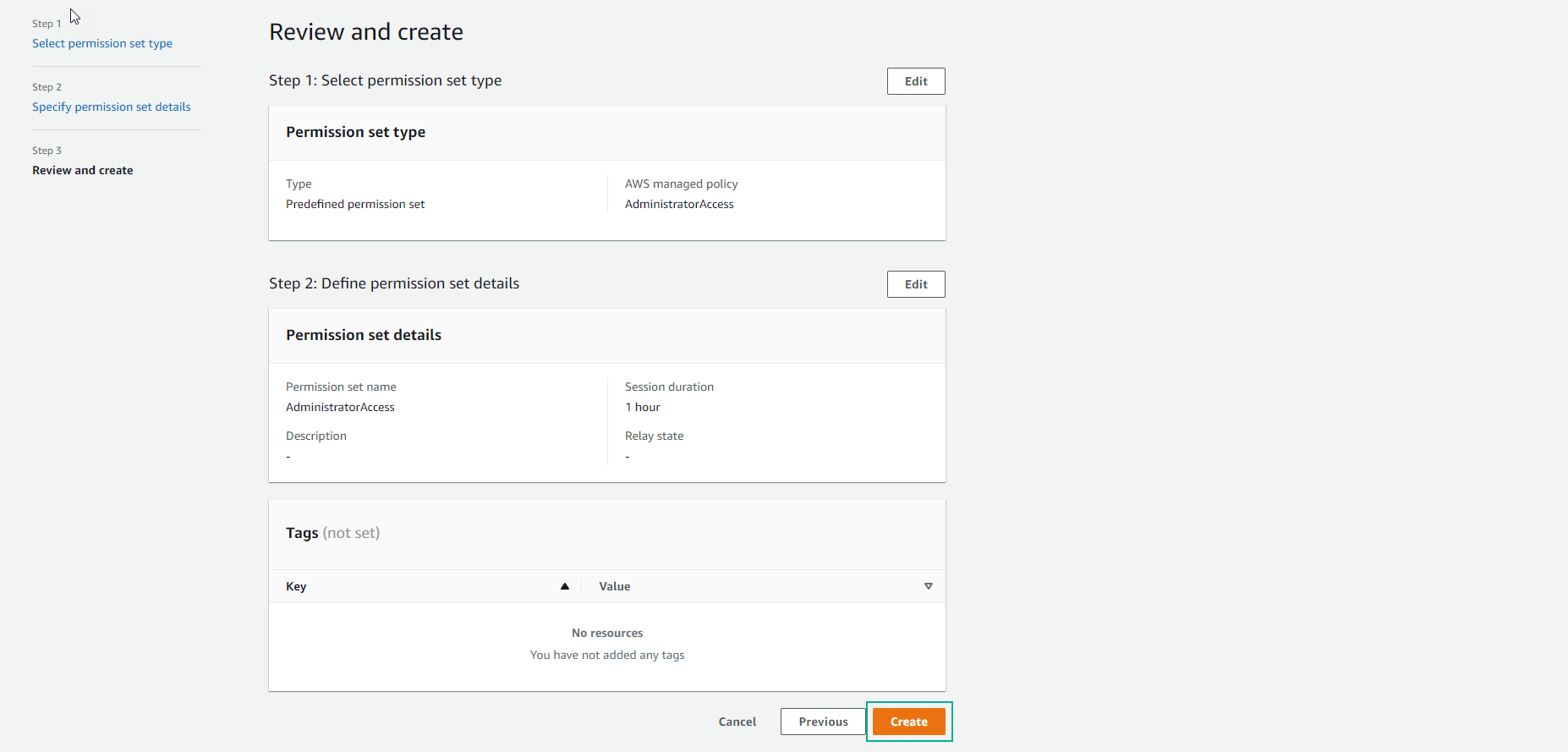
Task: Open Specify permission set details step link
Action: (112, 107)
